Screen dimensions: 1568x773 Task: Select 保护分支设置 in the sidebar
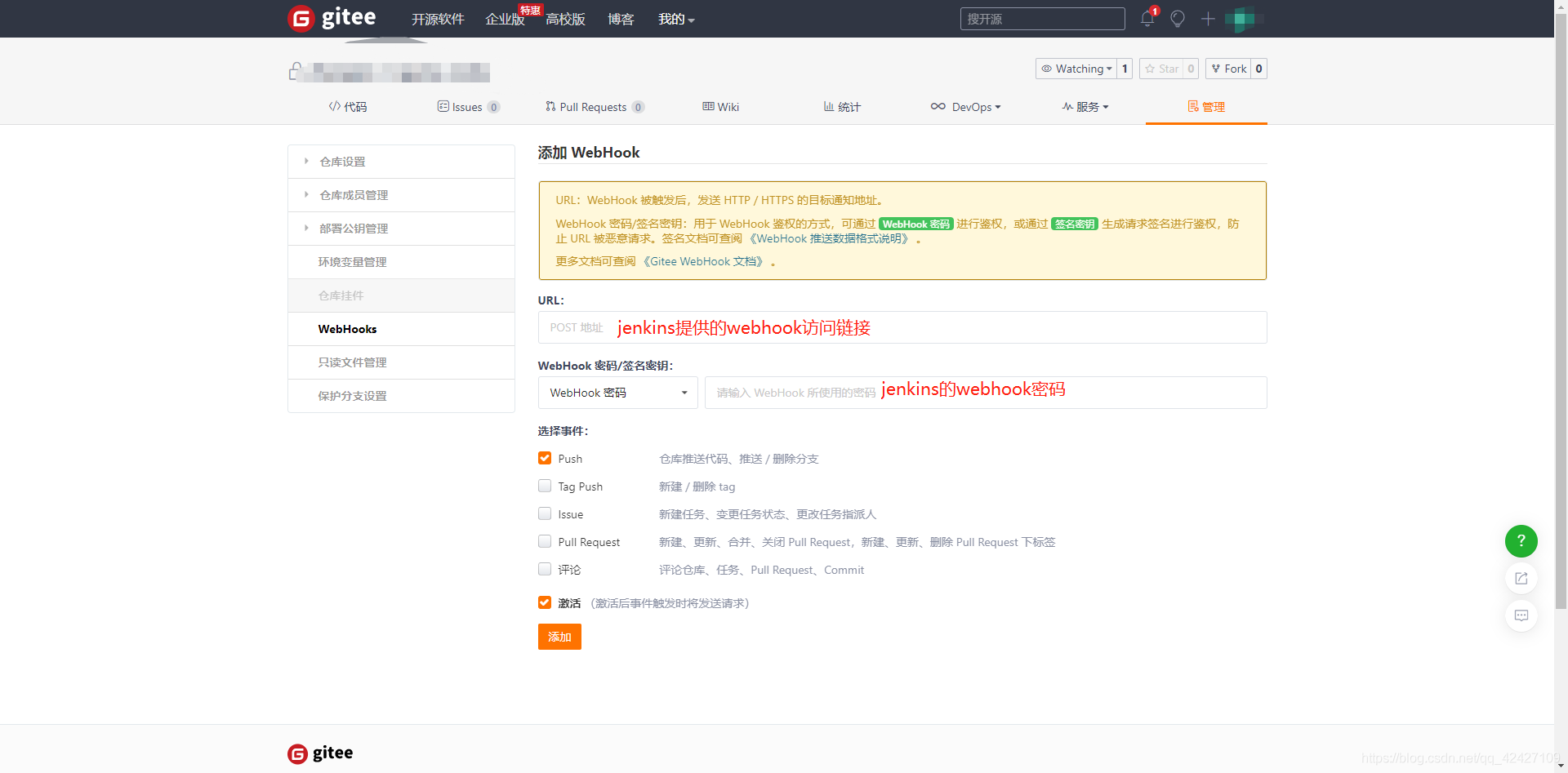[401, 396]
